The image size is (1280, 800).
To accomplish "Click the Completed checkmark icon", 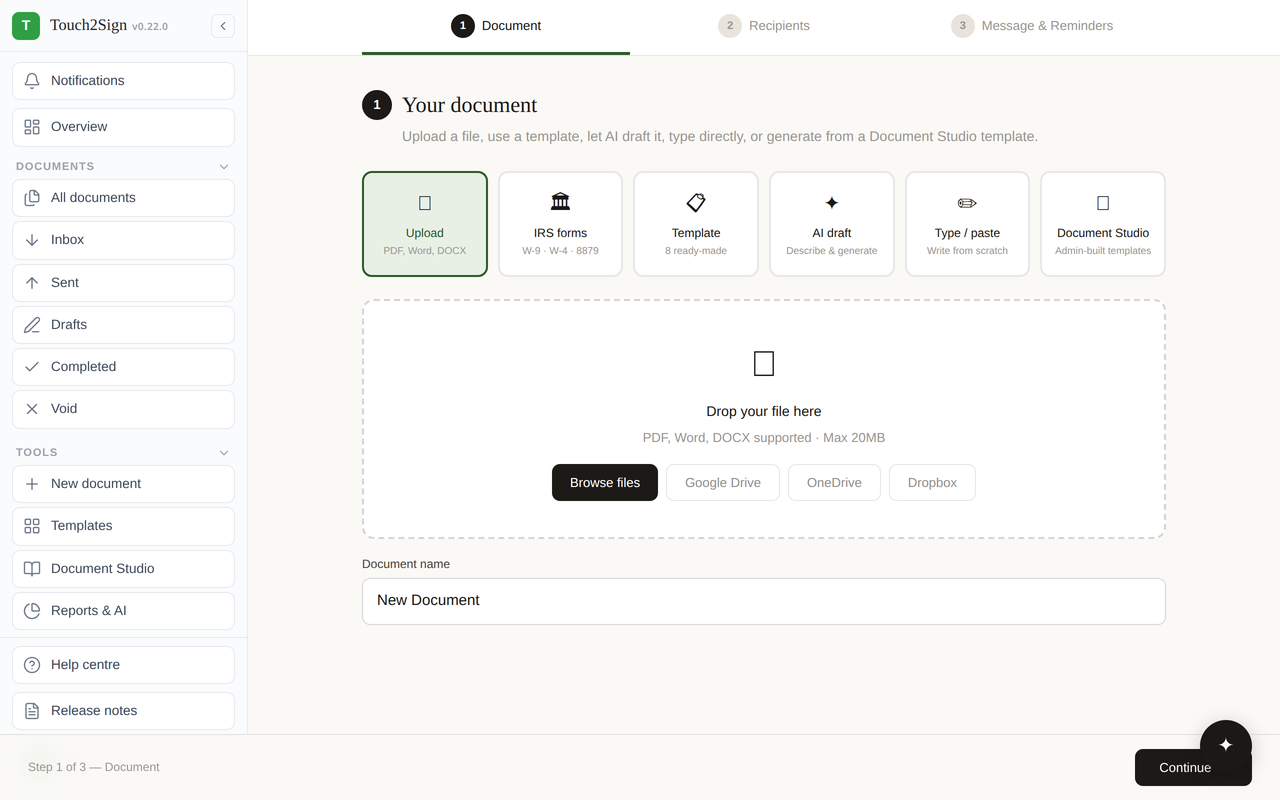I will (32, 367).
